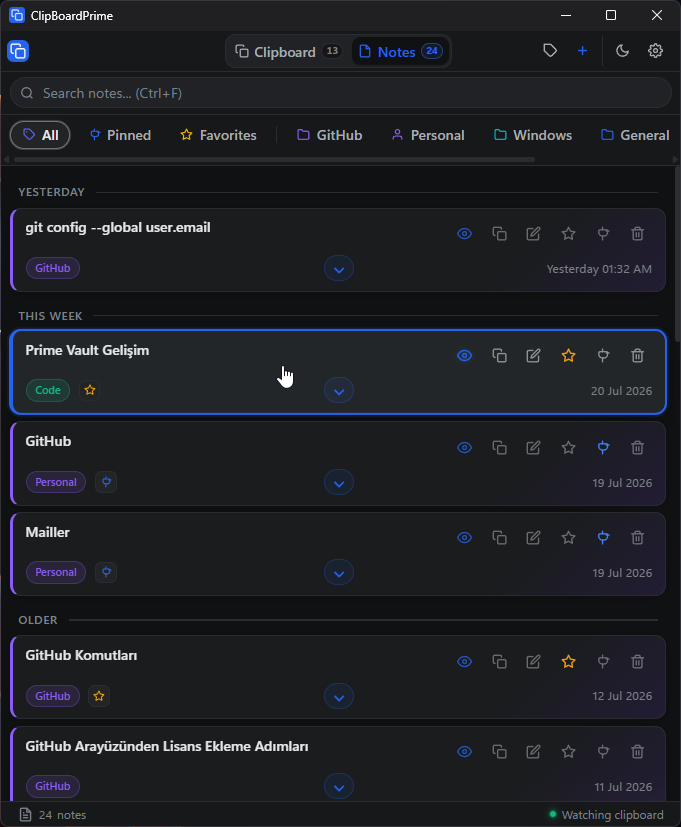Screen dimensions: 681x827
Task: Delete the Prime Vault Gelişim note
Action: (637, 355)
